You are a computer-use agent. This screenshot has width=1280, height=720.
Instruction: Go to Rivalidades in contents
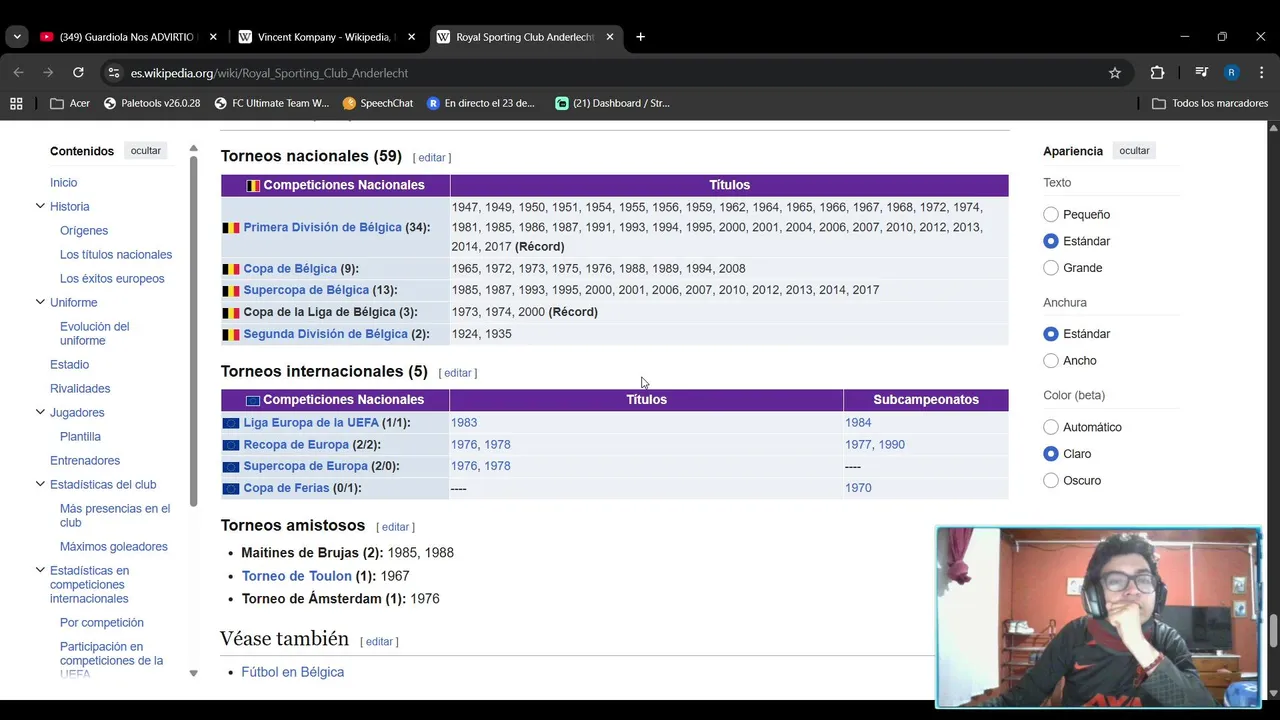(80, 389)
